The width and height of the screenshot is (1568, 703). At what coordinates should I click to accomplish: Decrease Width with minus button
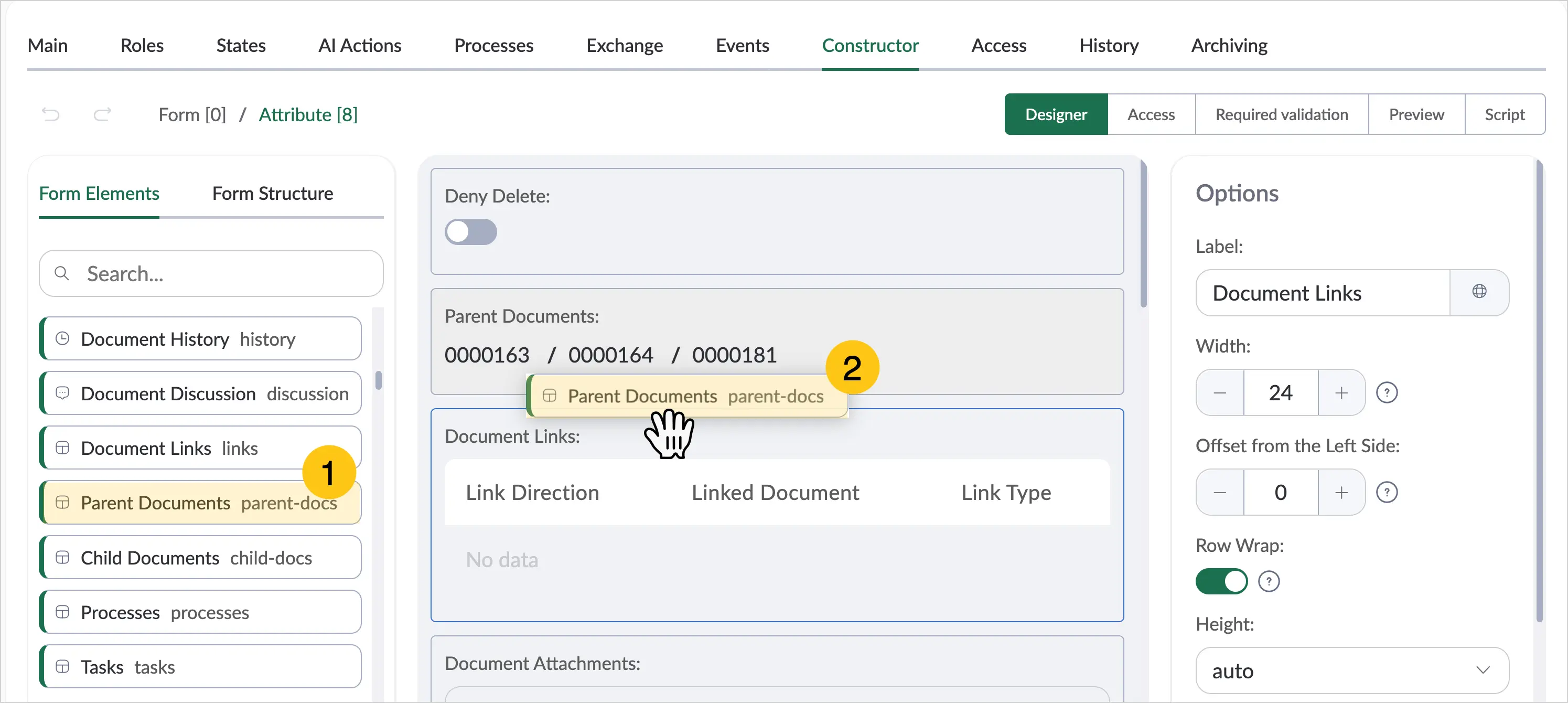click(x=1220, y=392)
